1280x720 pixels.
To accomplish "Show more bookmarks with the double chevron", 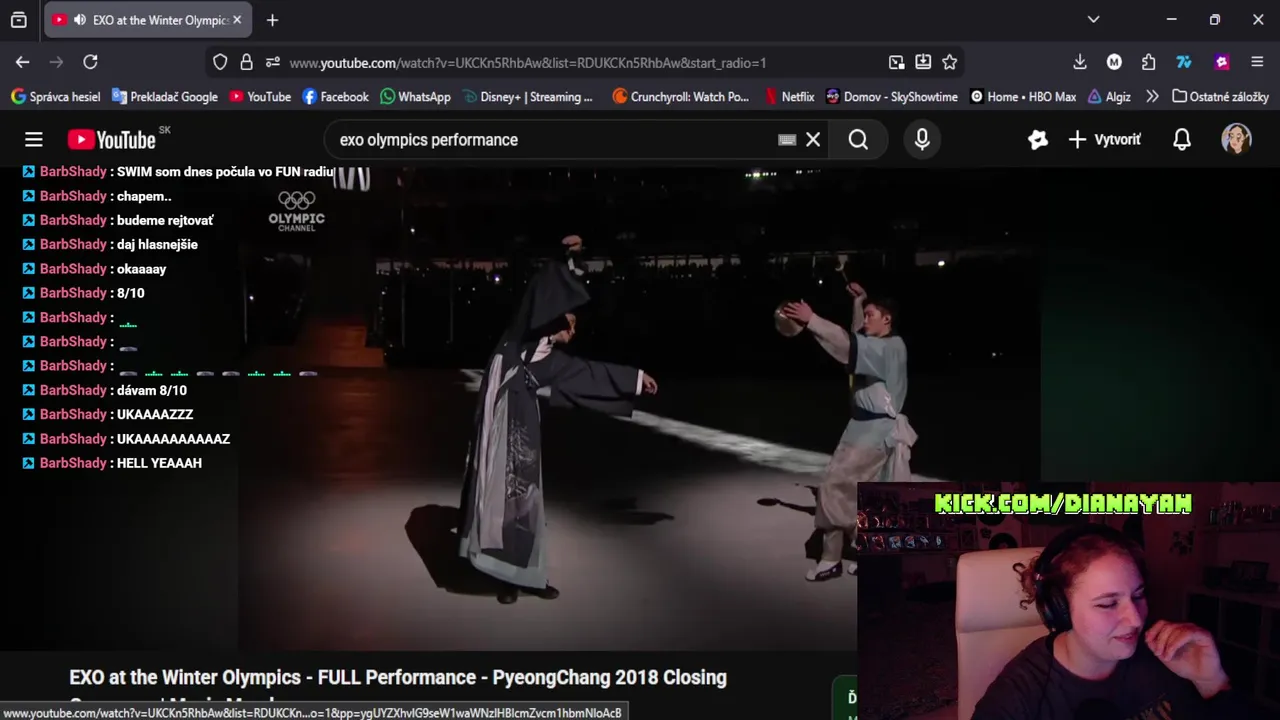I will 1152,97.
